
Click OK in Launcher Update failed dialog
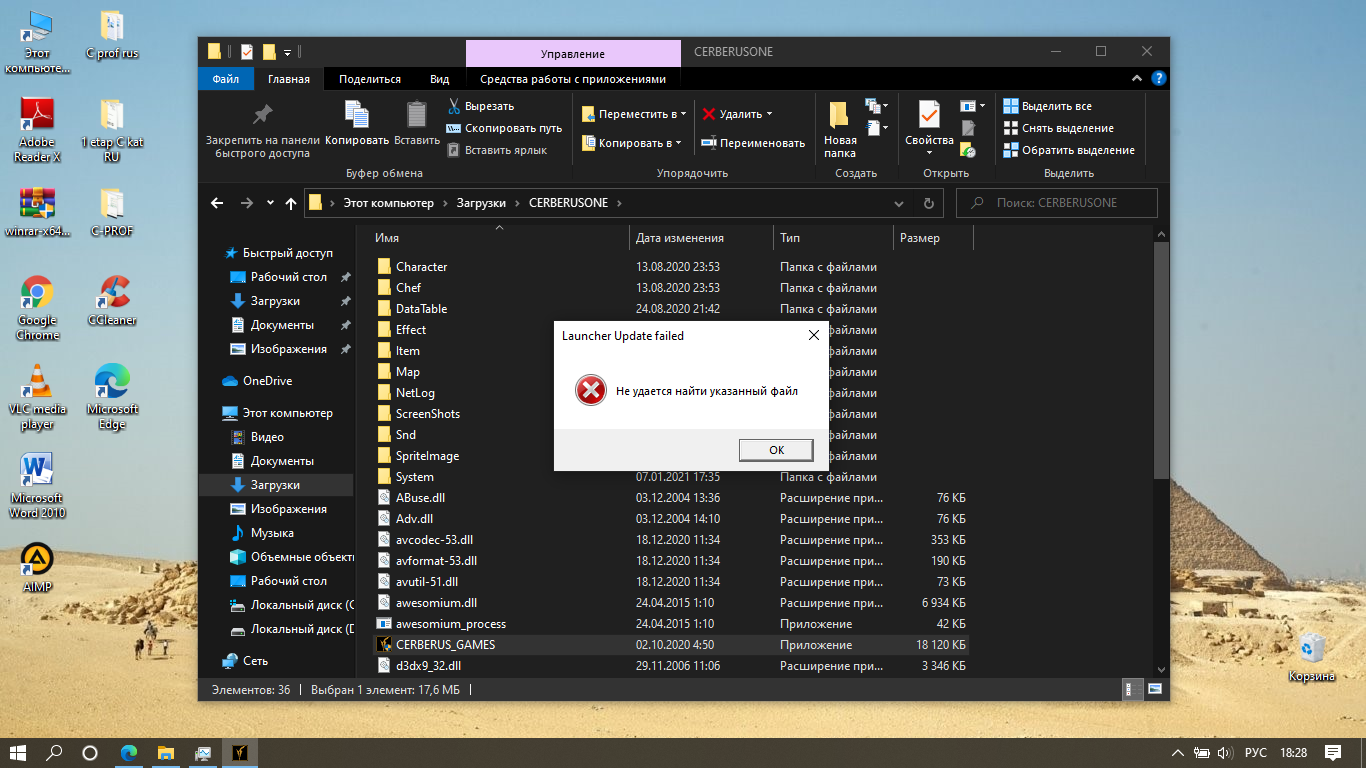pyautogui.click(x=776, y=450)
